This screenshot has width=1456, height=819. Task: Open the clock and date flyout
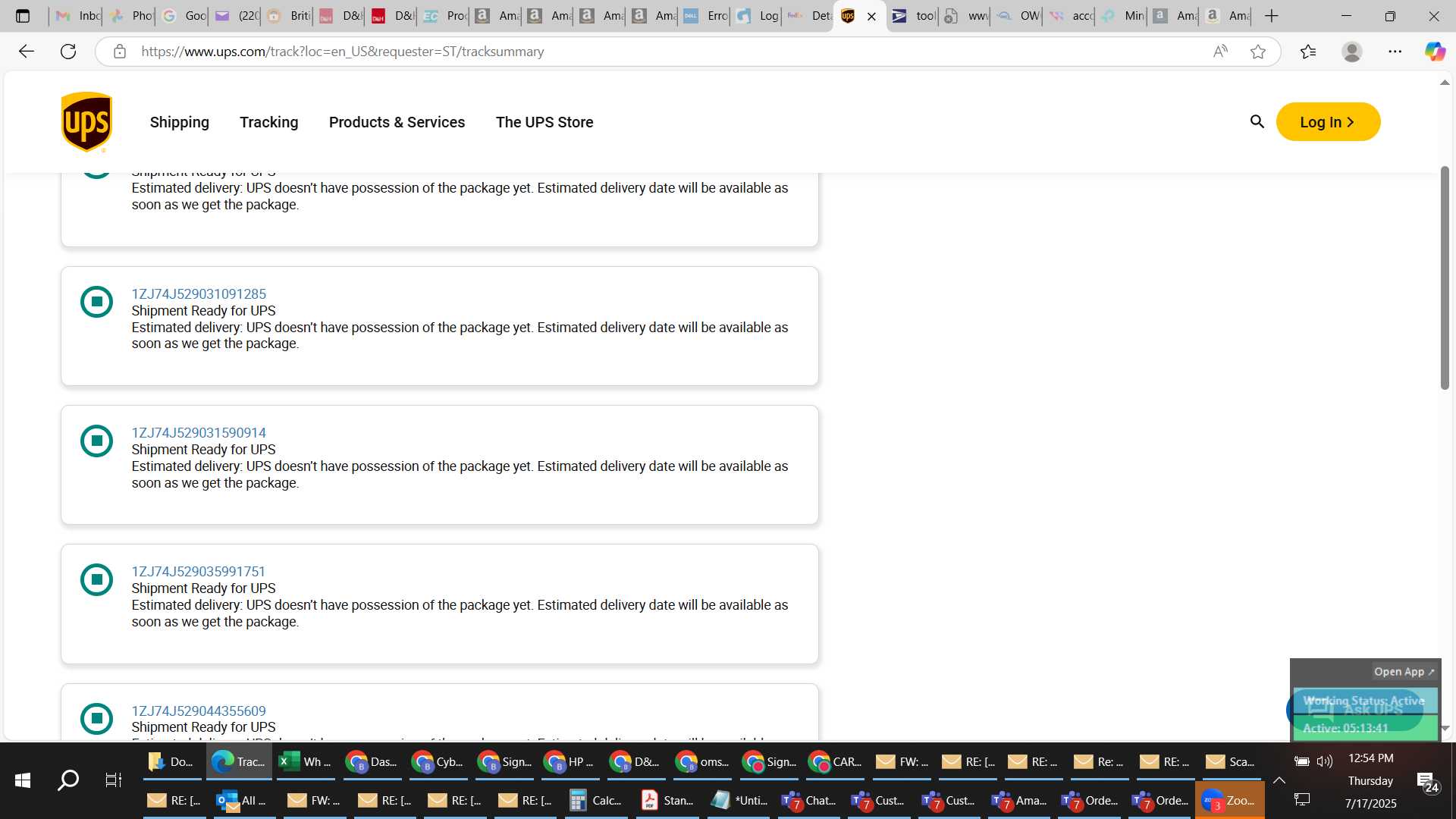click(1370, 780)
